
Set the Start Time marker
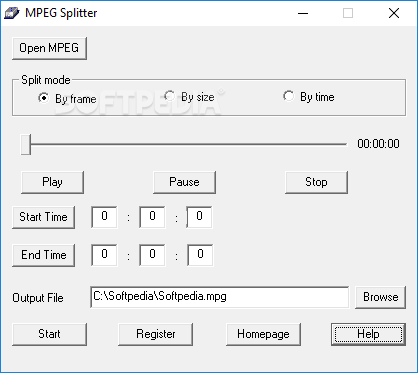[43, 217]
